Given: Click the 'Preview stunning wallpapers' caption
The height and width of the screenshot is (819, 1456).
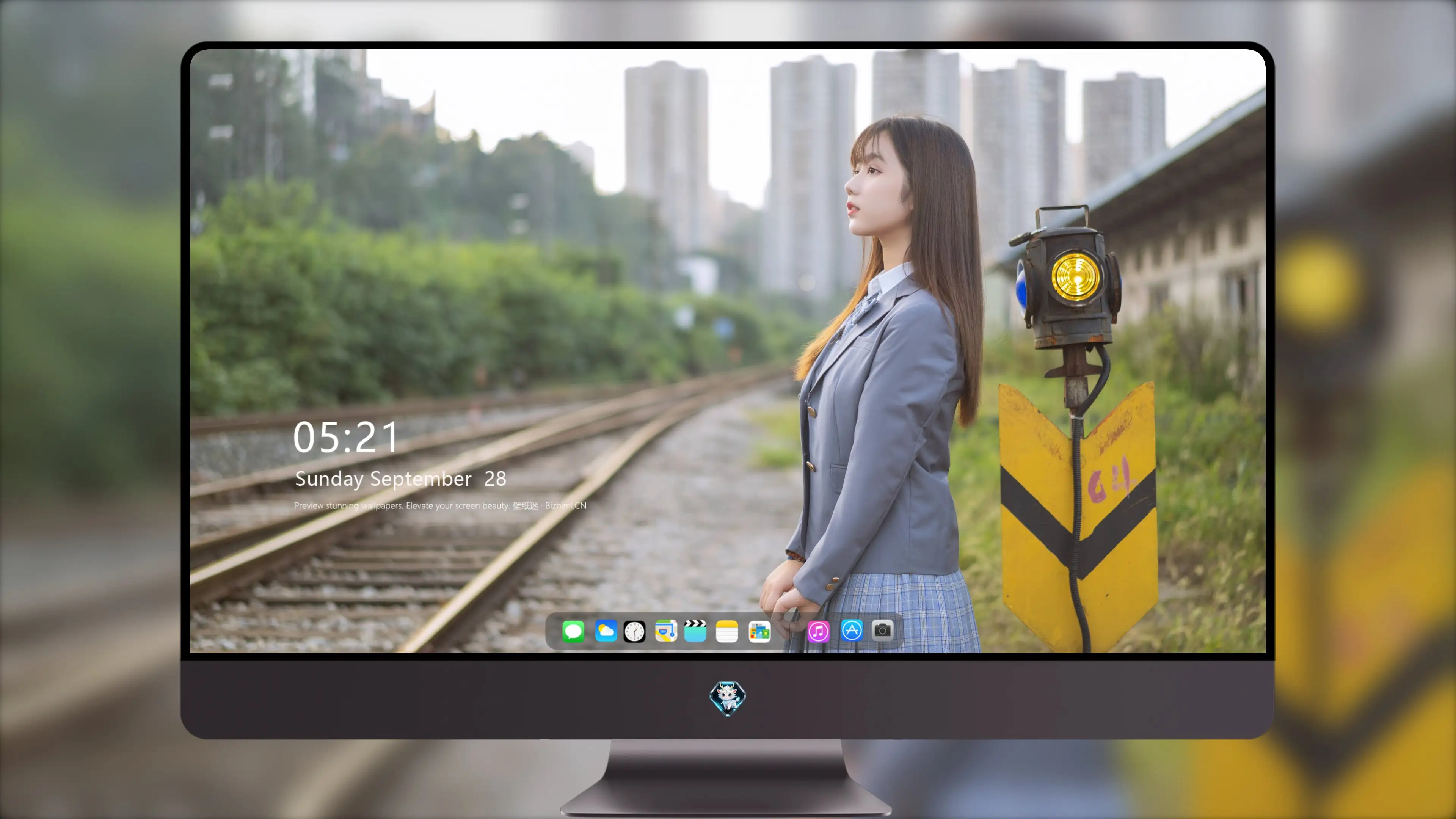Looking at the screenshot, I should 440,505.
